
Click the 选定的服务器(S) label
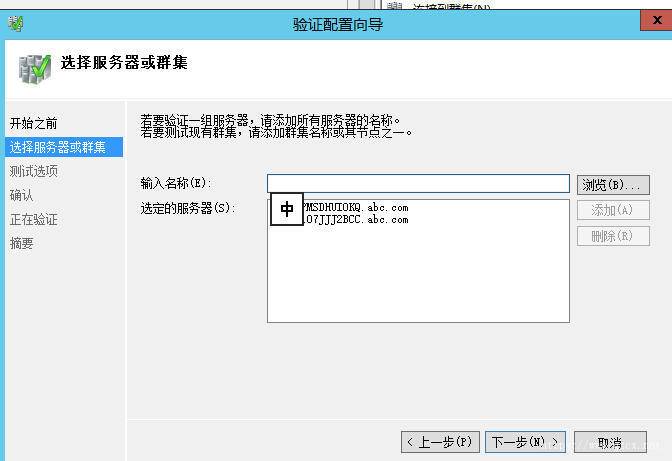tap(188, 208)
